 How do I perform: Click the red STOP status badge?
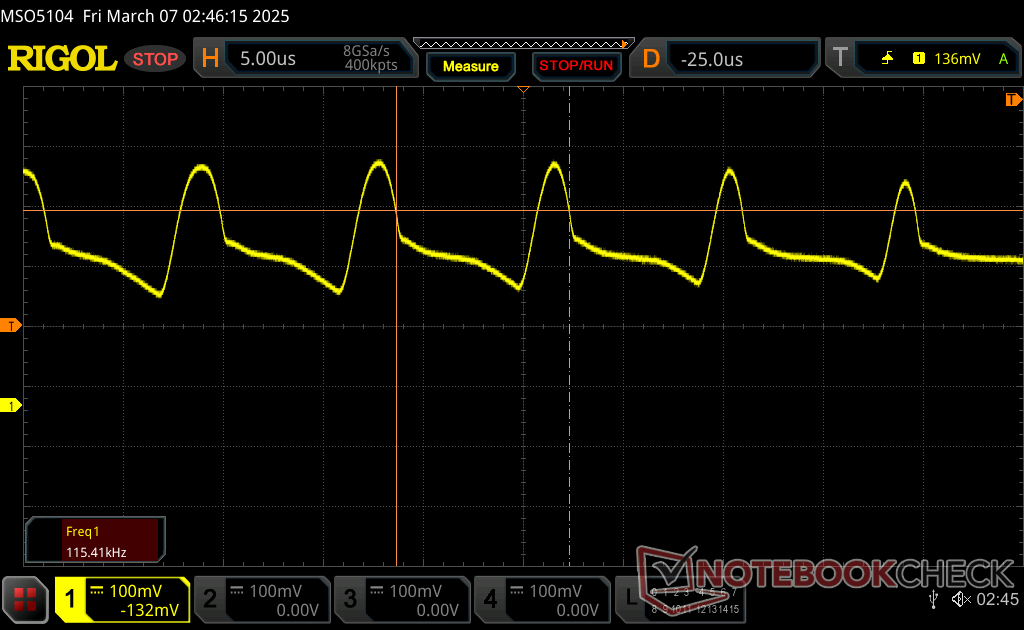click(156, 59)
